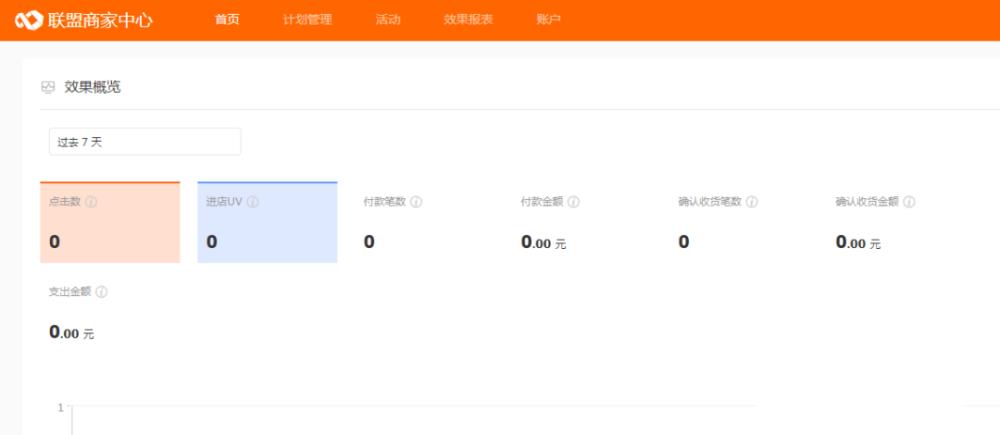Open the 计划管理 menu
Viewport: 1000px width, 435px height.
(x=307, y=20)
